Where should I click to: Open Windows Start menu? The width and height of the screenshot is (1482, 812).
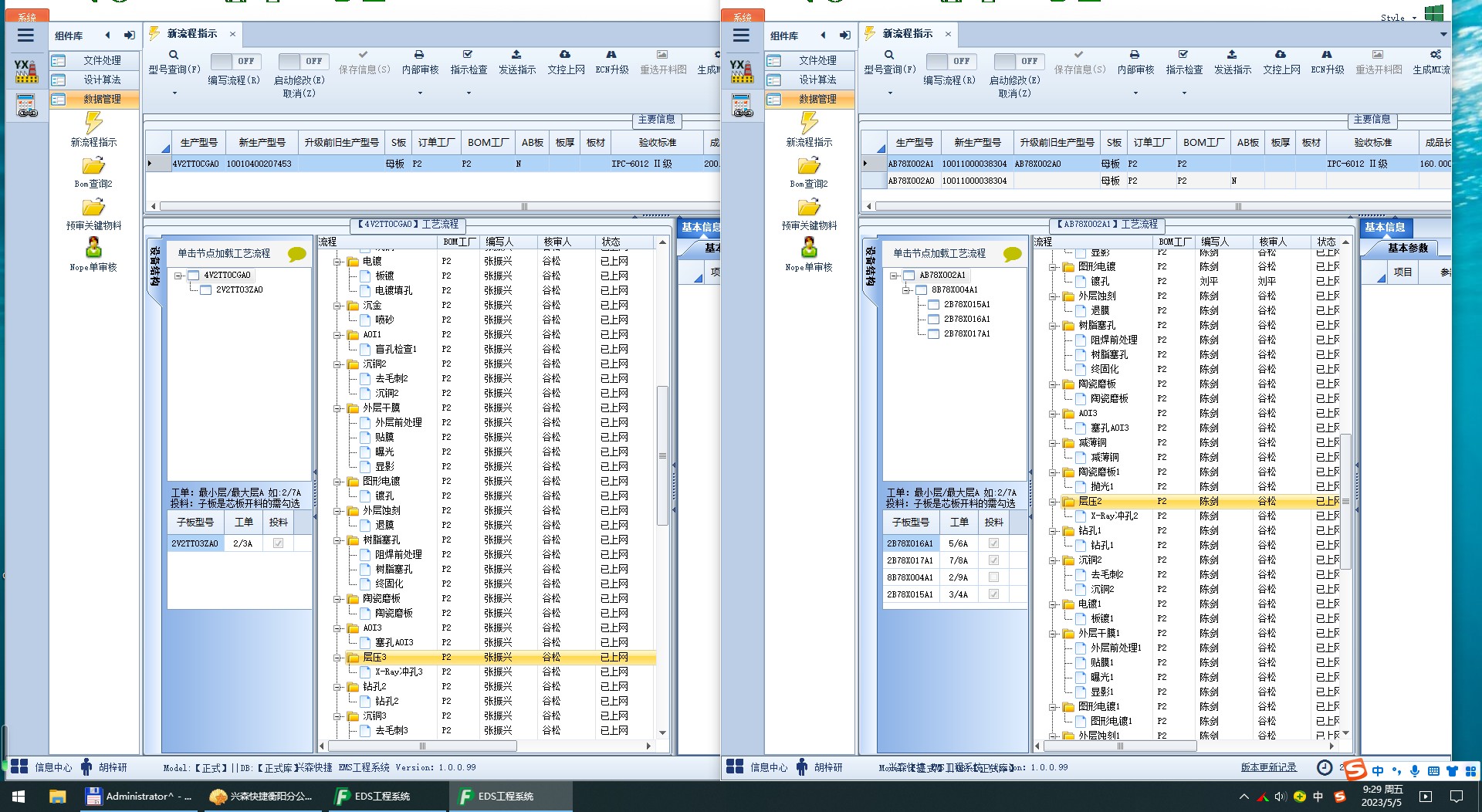point(19,797)
